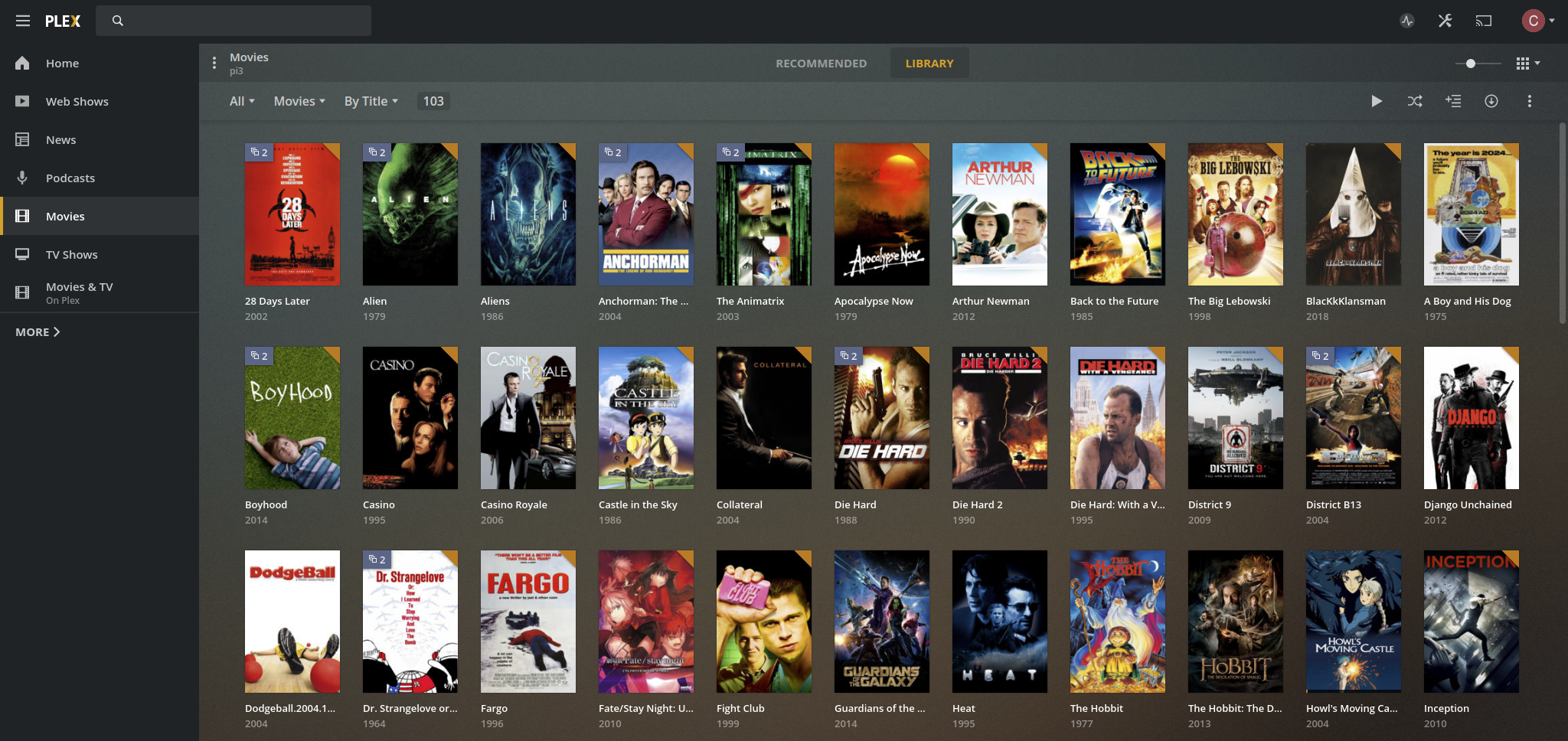
Task: Open the Activity monitor icon
Action: click(x=1407, y=21)
